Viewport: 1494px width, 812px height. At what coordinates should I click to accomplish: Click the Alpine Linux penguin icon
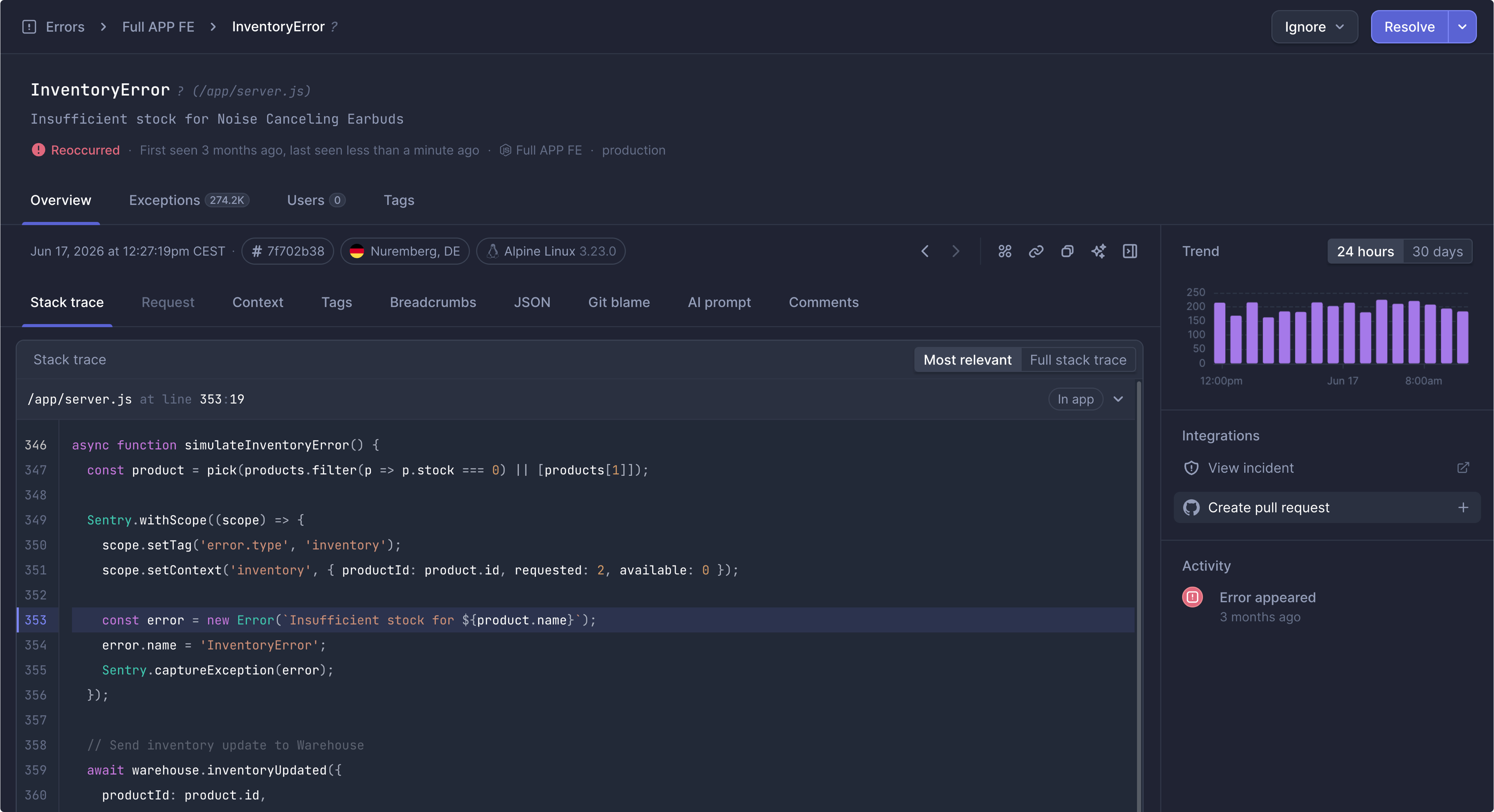(492, 251)
